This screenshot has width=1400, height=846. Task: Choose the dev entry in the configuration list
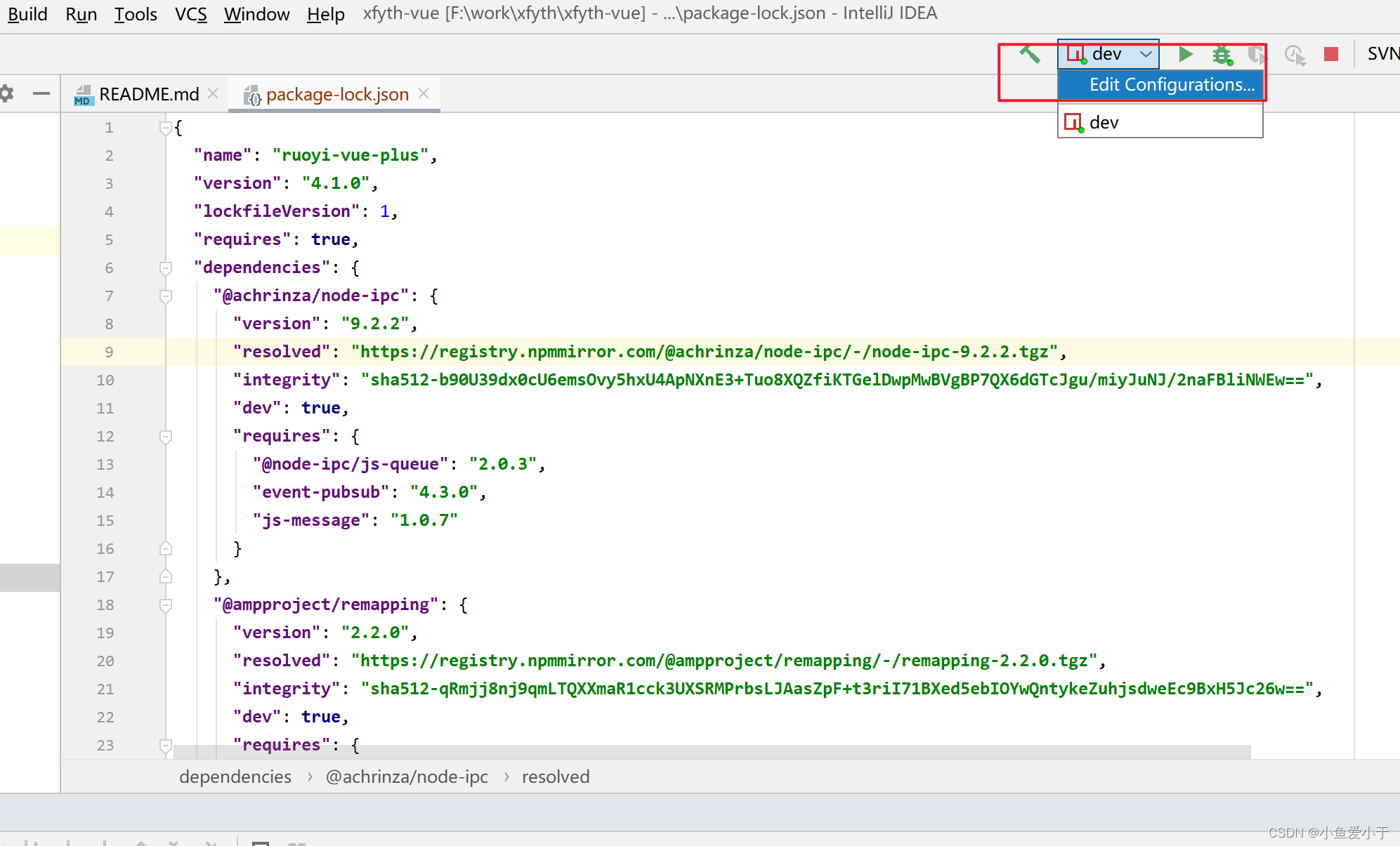[1104, 123]
